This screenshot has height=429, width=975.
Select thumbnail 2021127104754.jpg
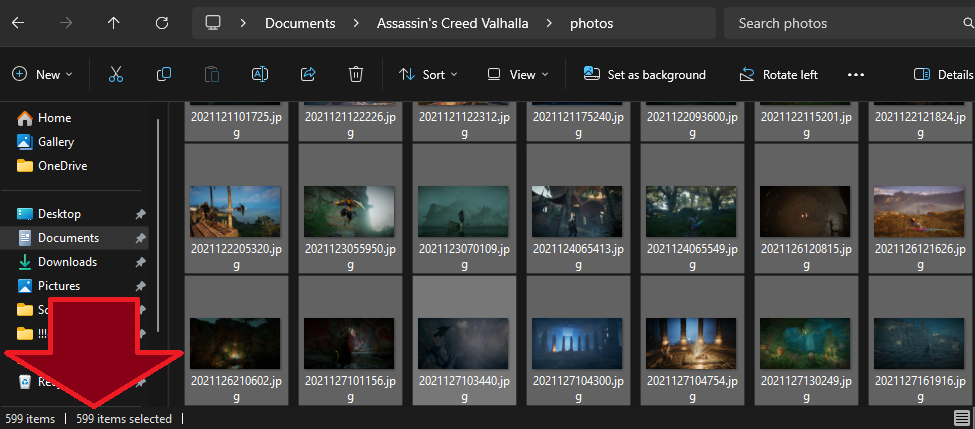(x=691, y=344)
